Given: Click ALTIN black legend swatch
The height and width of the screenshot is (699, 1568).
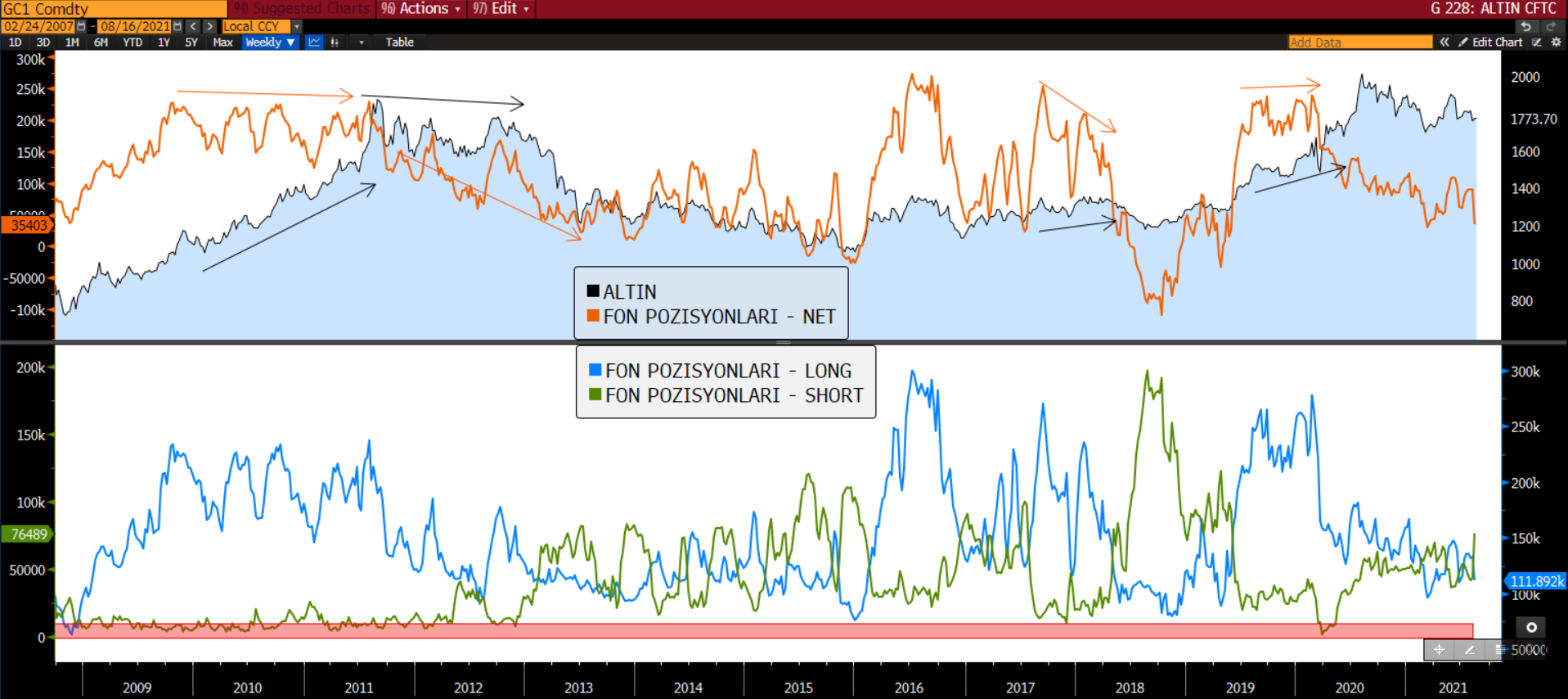Looking at the screenshot, I should tap(593, 291).
